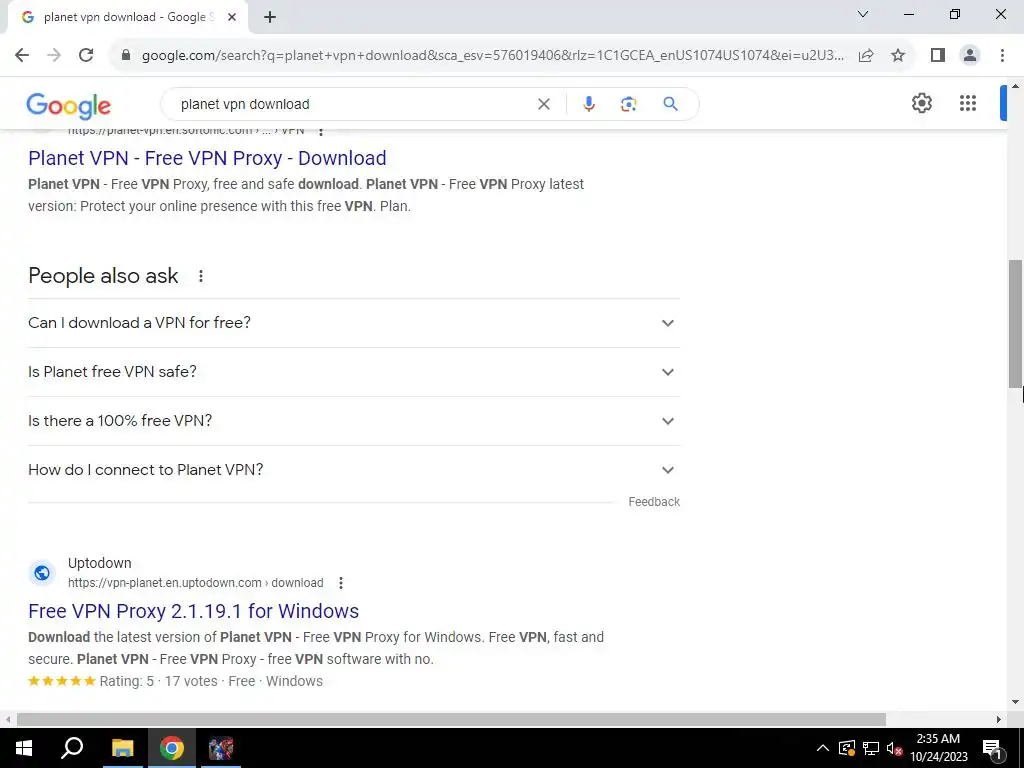This screenshot has width=1024, height=768.
Task: Close the planet vpn download tab
Action: pyautogui.click(x=231, y=17)
